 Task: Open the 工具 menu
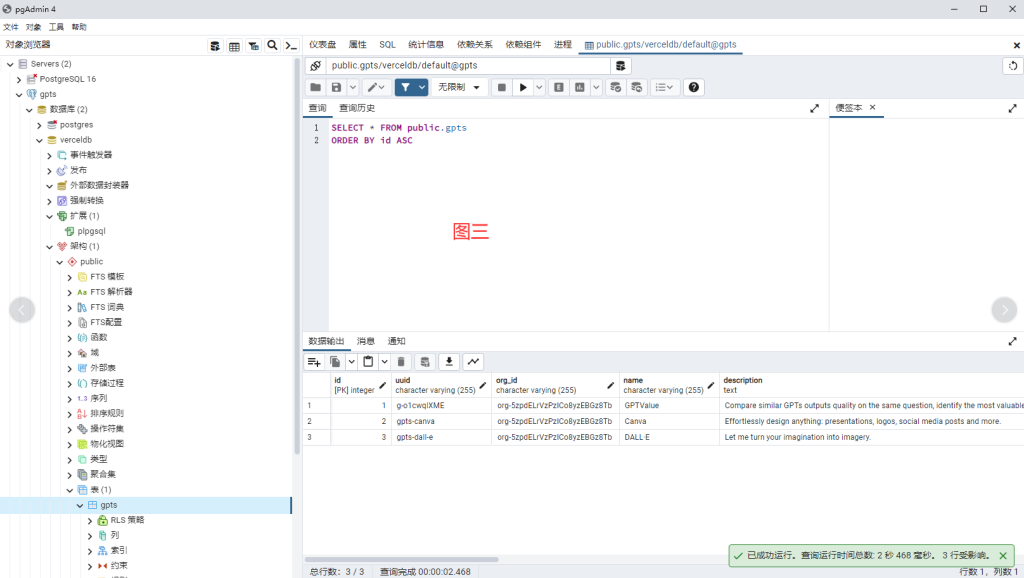pos(56,27)
